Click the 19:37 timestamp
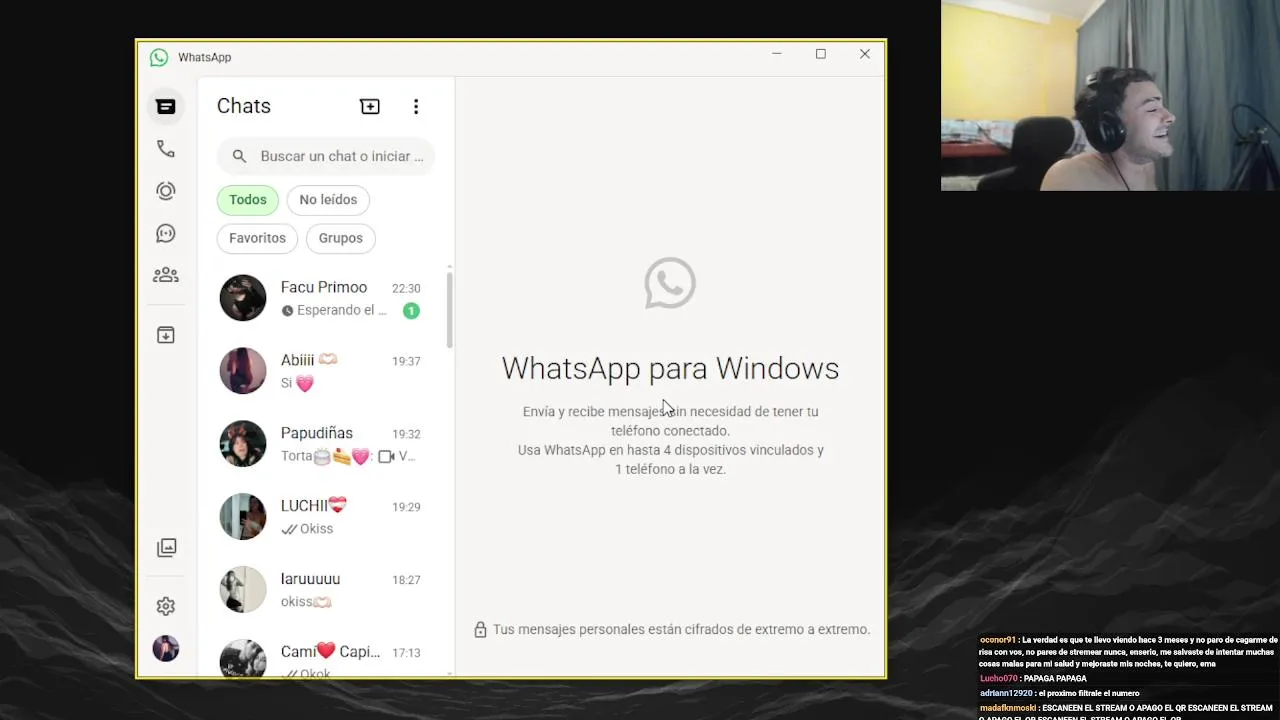This screenshot has width=1280, height=720. [x=406, y=361]
